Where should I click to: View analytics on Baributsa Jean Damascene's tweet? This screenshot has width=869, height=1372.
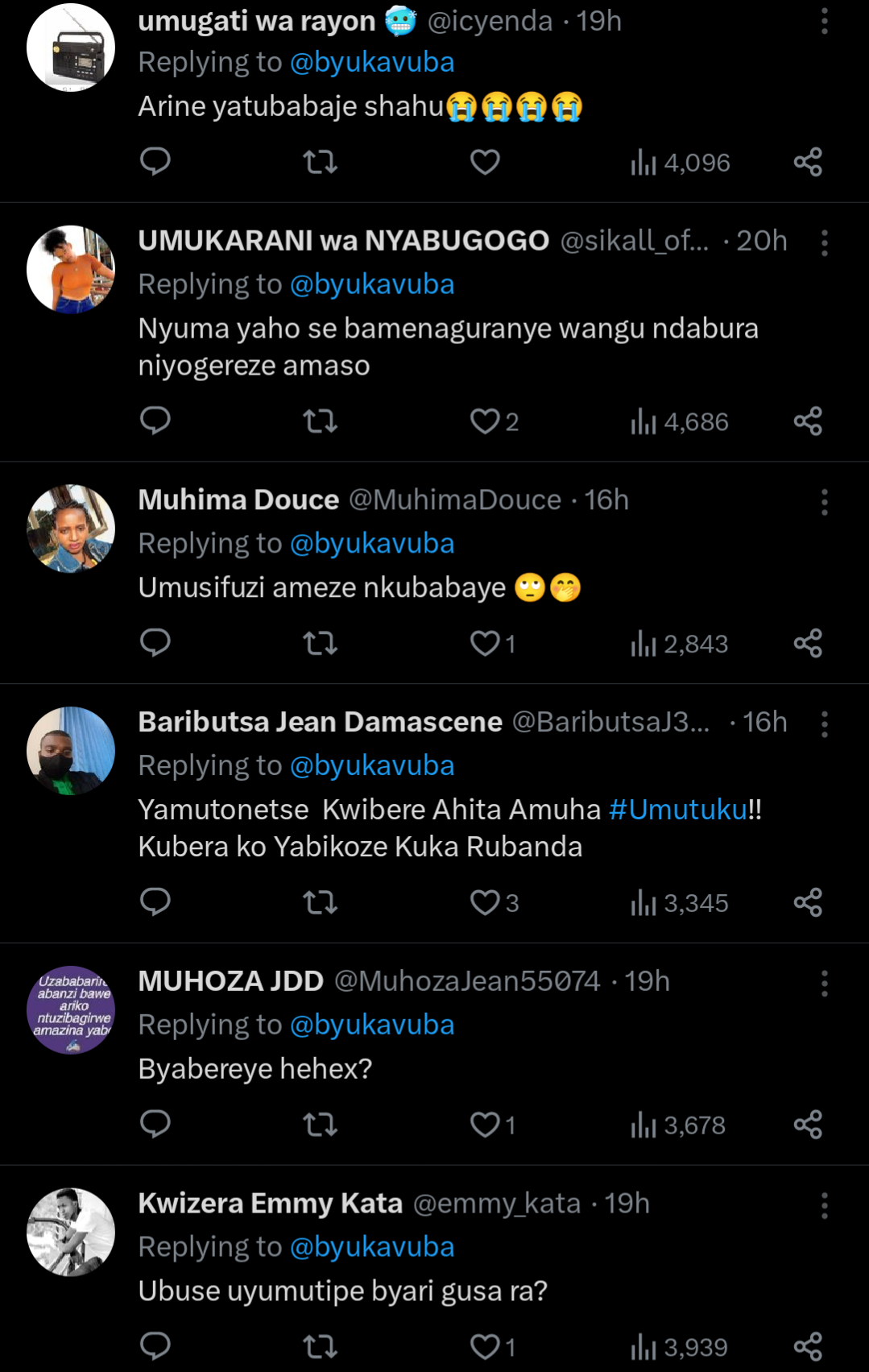[680, 903]
